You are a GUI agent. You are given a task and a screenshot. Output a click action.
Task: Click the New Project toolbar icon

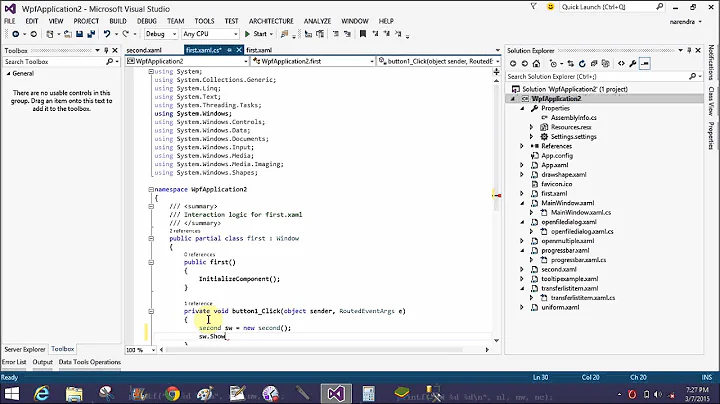coord(50,34)
